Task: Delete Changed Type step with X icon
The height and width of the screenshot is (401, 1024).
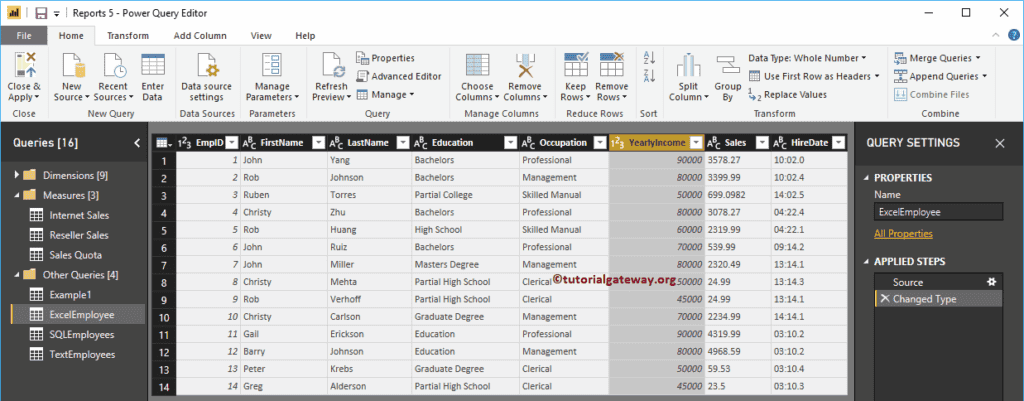Action: (x=884, y=298)
